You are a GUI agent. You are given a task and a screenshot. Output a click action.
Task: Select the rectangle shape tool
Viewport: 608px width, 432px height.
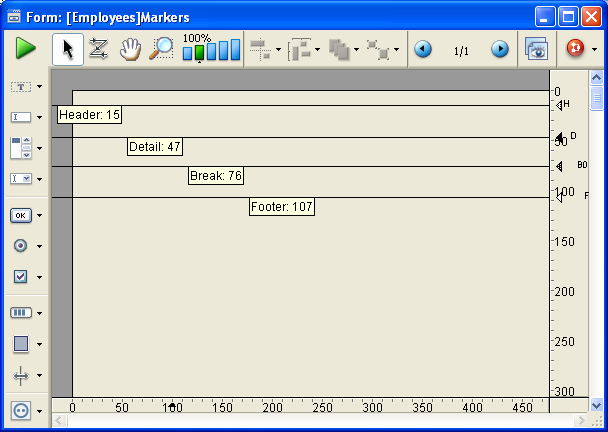click(x=20, y=343)
